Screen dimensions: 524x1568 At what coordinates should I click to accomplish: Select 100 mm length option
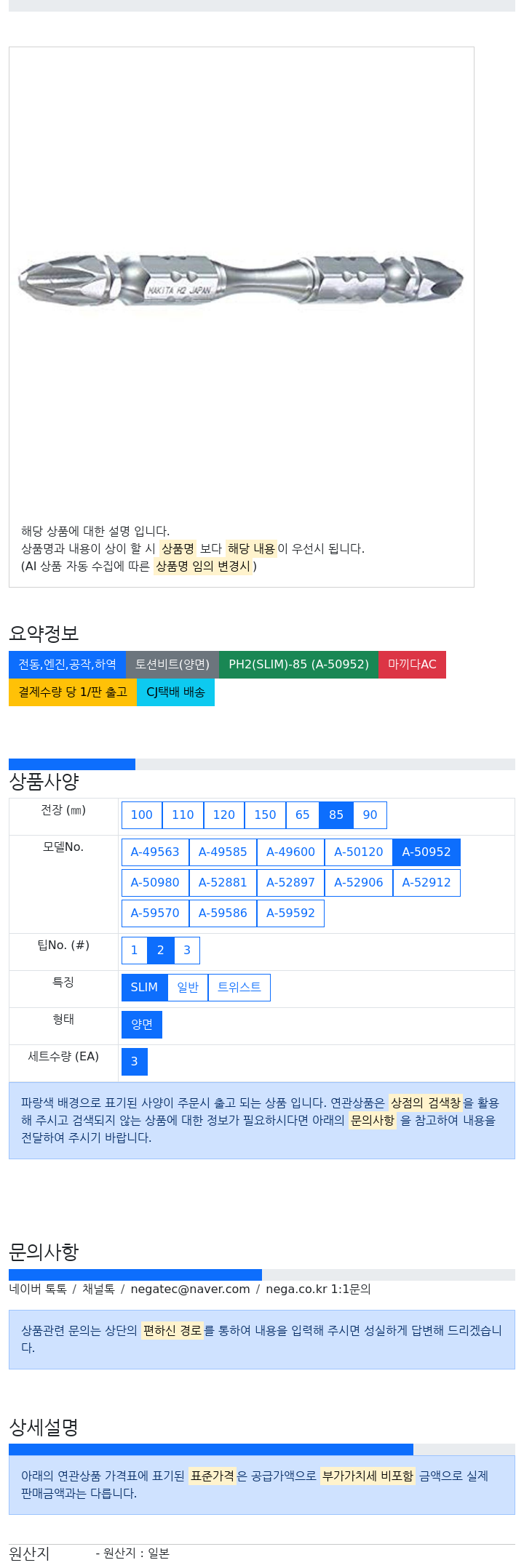click(142, 815)
